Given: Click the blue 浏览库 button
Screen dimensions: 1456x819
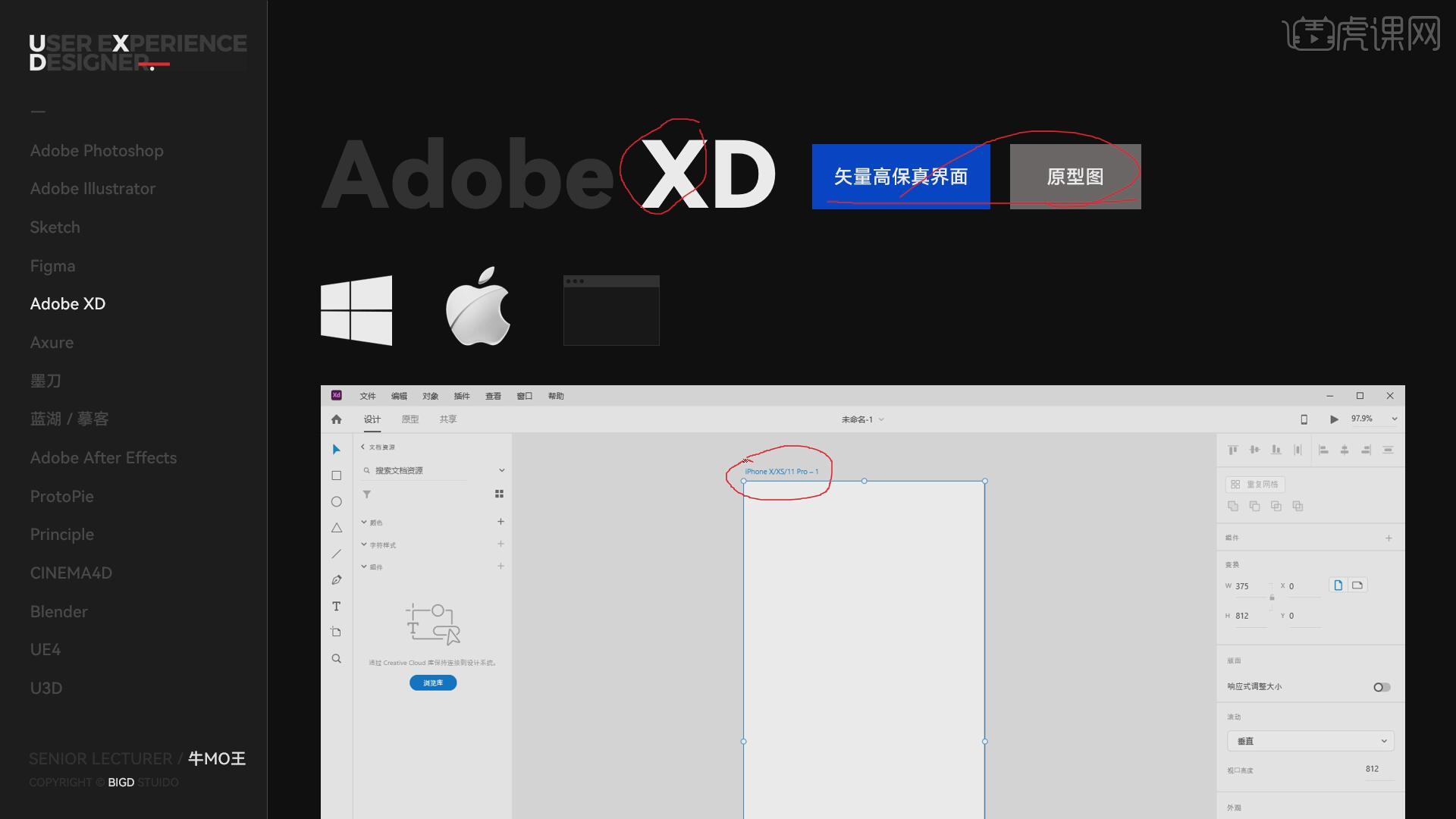Looking at the screenshot, I should pos(433,683).
